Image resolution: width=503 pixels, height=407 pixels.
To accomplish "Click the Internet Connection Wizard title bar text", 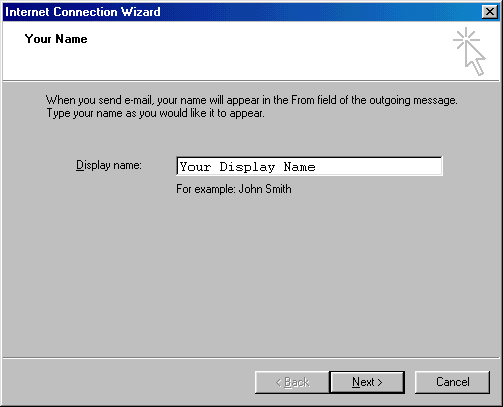I will tap(83, 12).
